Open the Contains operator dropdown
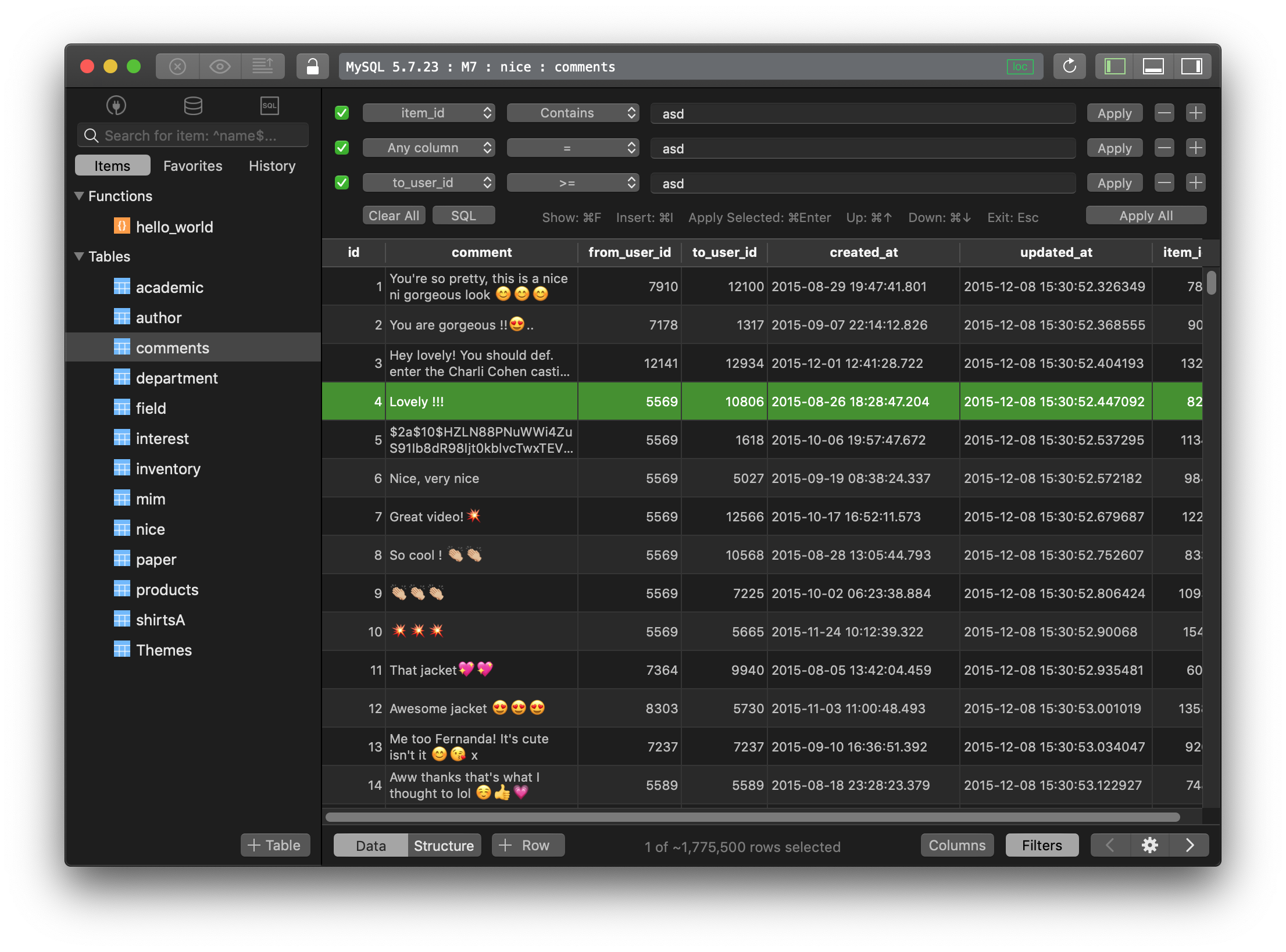The image size is (1286, 952). point(573,112)
